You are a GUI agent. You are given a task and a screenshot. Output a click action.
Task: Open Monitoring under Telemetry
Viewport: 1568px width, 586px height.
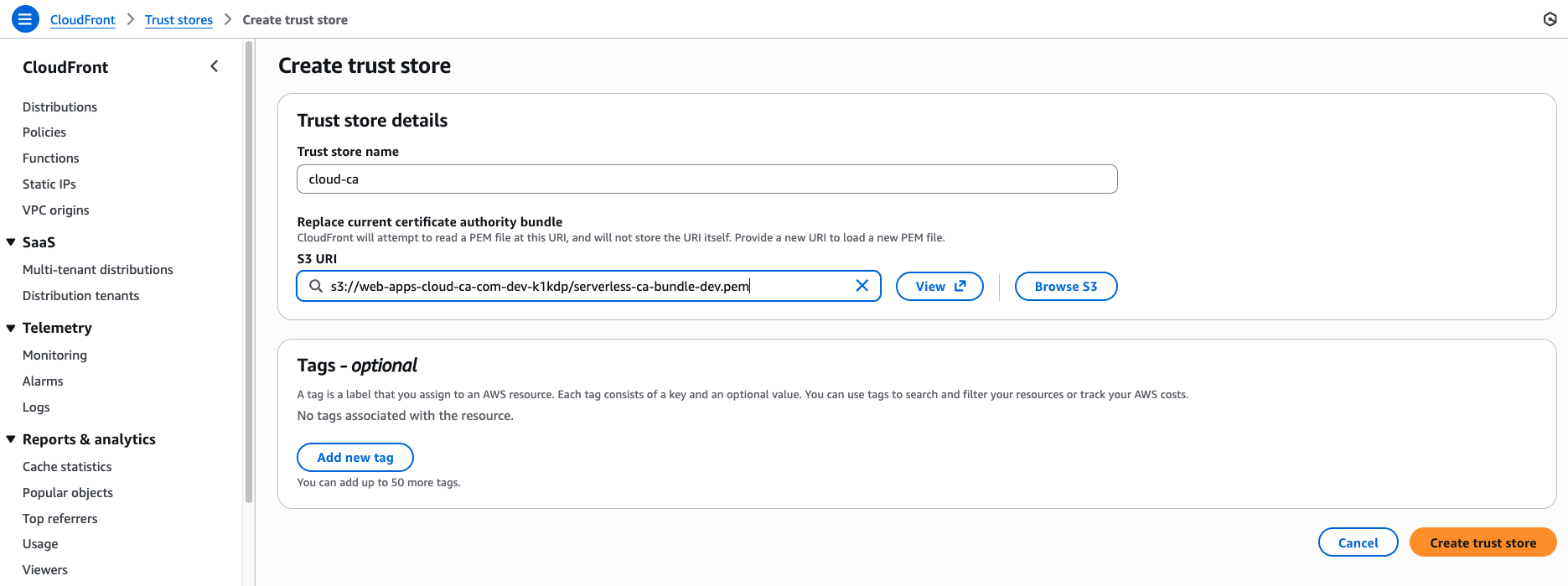pos(54,355)
